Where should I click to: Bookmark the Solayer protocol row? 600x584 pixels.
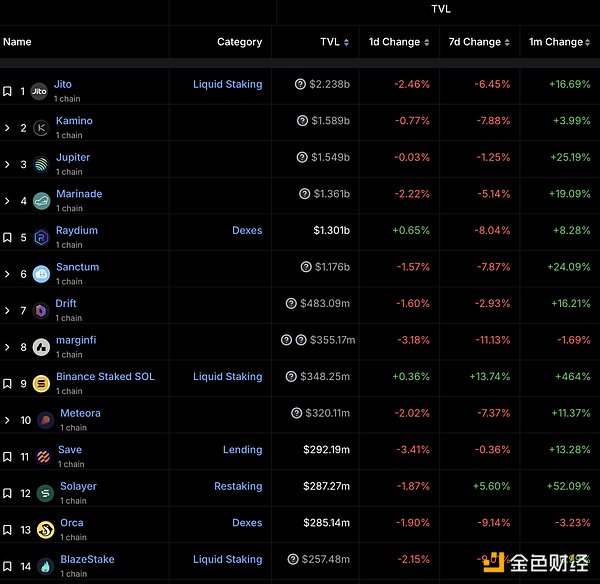pyautogui.click(x=7, y=493)
